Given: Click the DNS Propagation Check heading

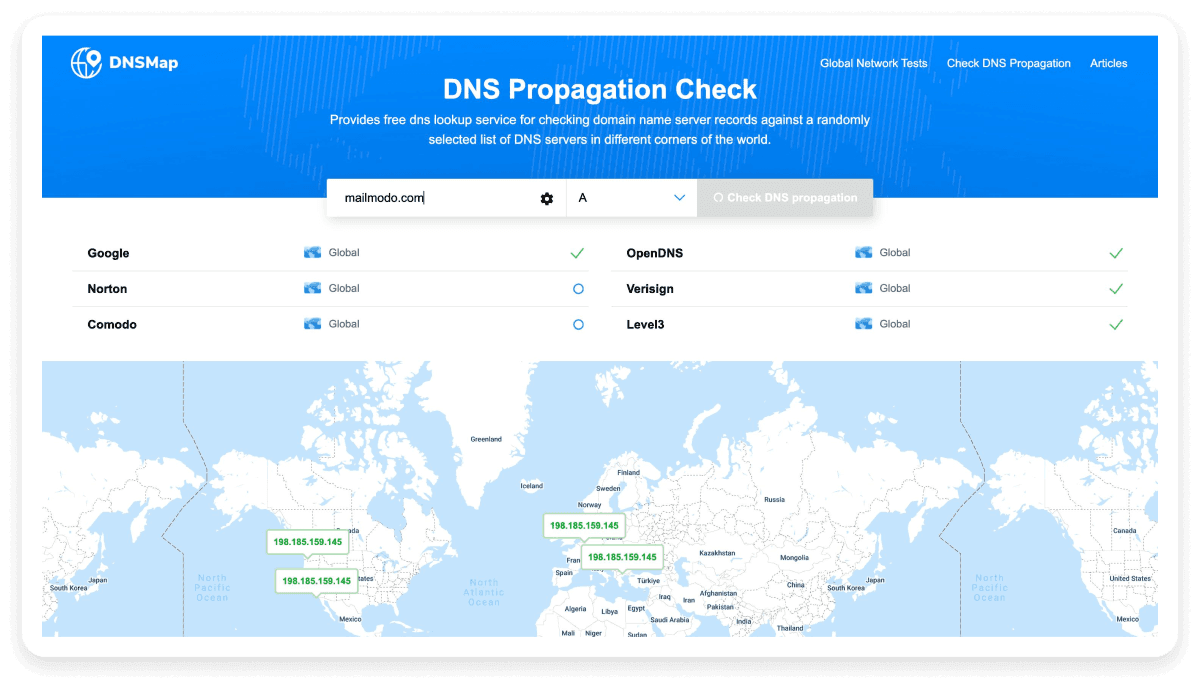Looking at the screenshot, I should [x=600, y=90].
